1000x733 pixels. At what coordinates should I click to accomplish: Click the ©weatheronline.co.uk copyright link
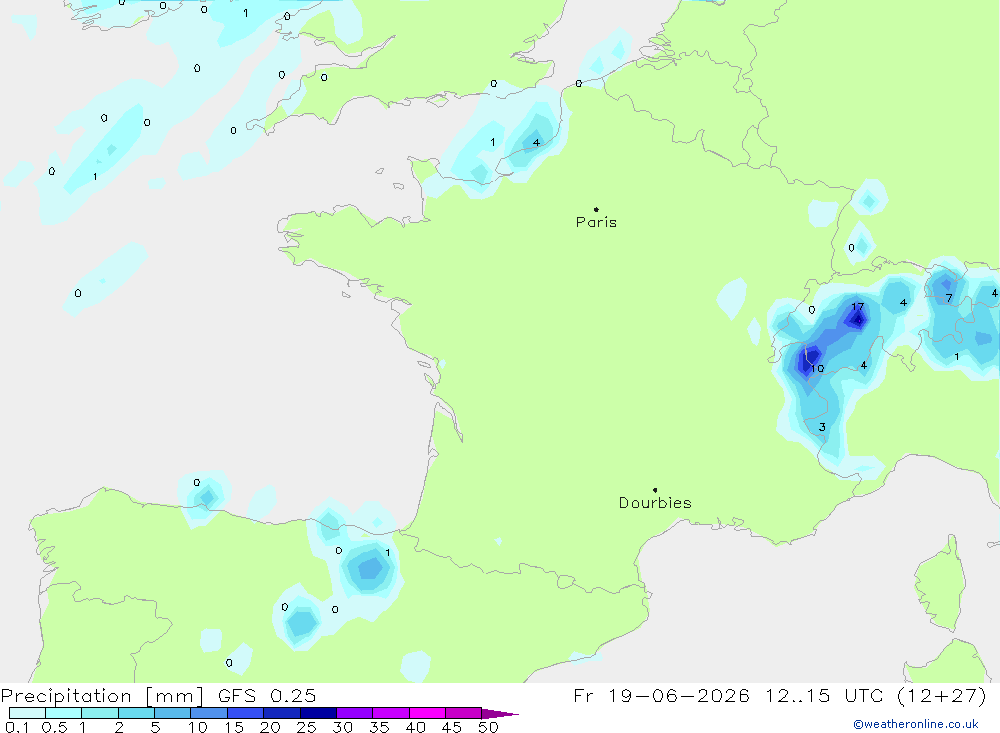click(x=916, y=724)
